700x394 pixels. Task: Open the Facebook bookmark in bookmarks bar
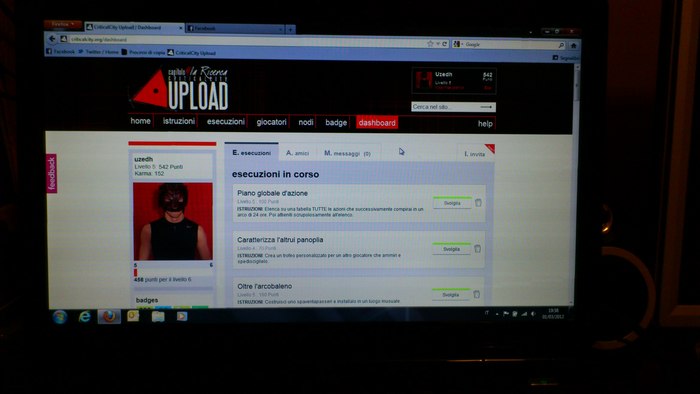(x=61, y=52)
